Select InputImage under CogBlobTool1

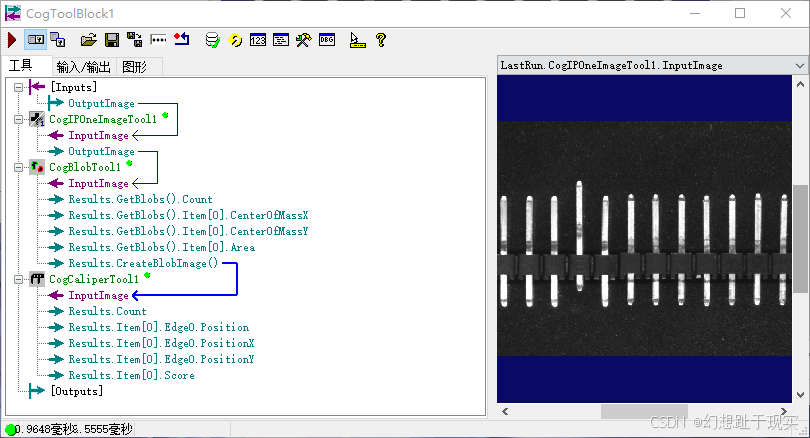click(x=98, y=183)
